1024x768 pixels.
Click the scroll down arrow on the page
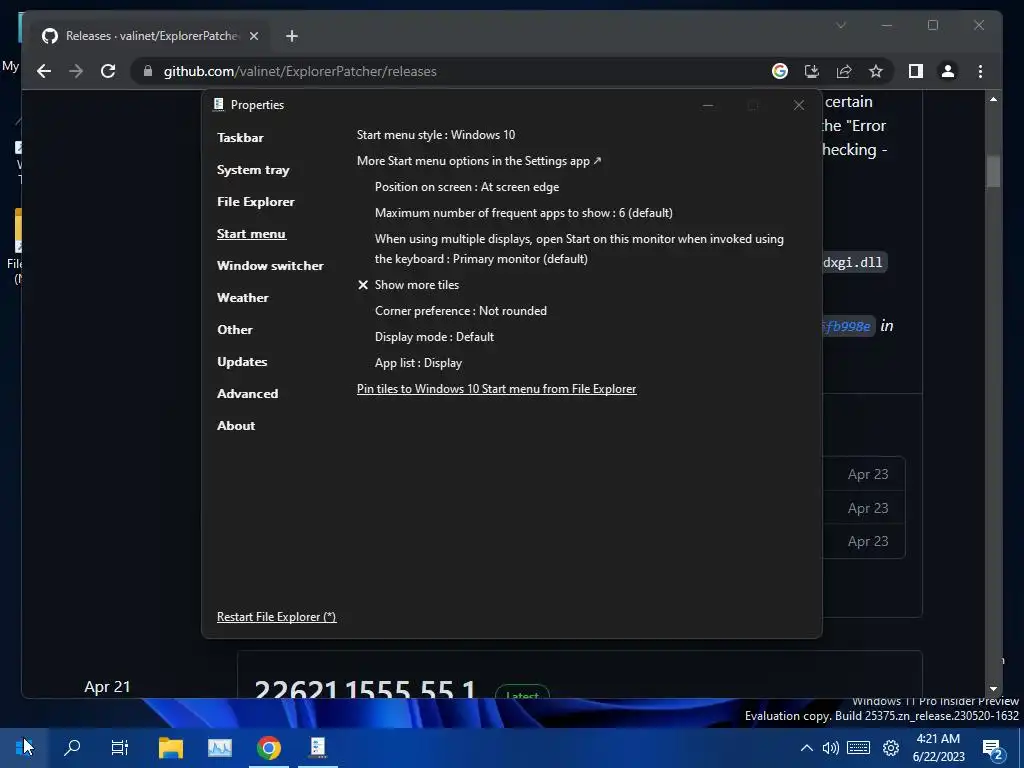[993, 688]
